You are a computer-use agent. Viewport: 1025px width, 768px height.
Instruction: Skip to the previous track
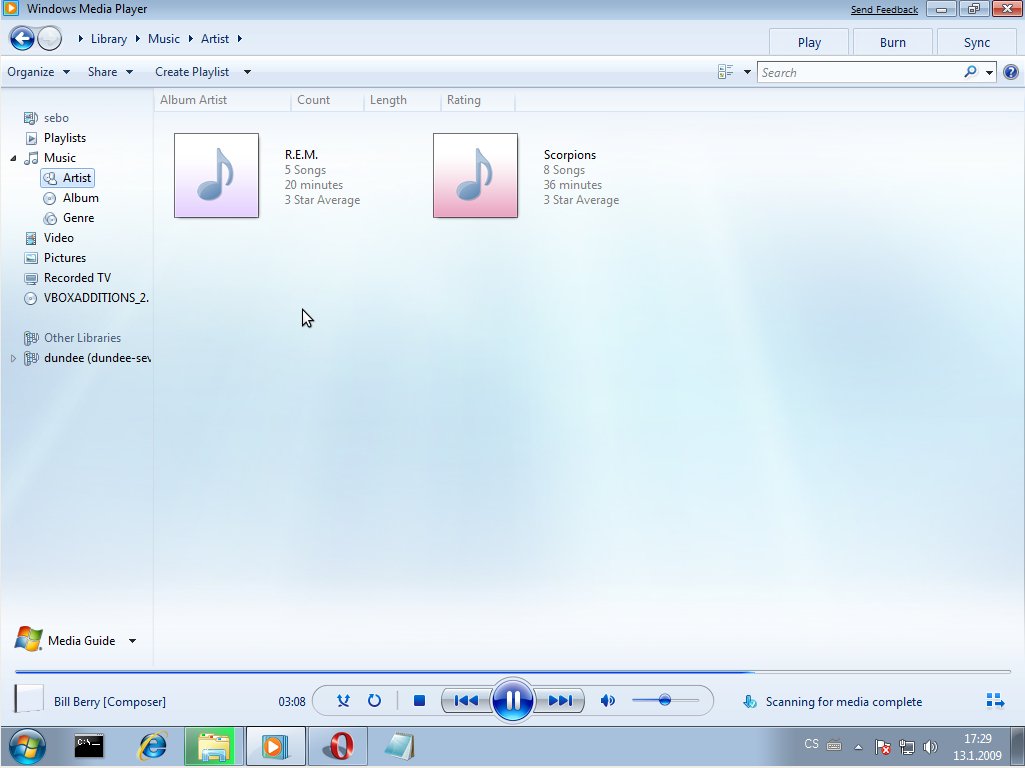click(466, 701)
